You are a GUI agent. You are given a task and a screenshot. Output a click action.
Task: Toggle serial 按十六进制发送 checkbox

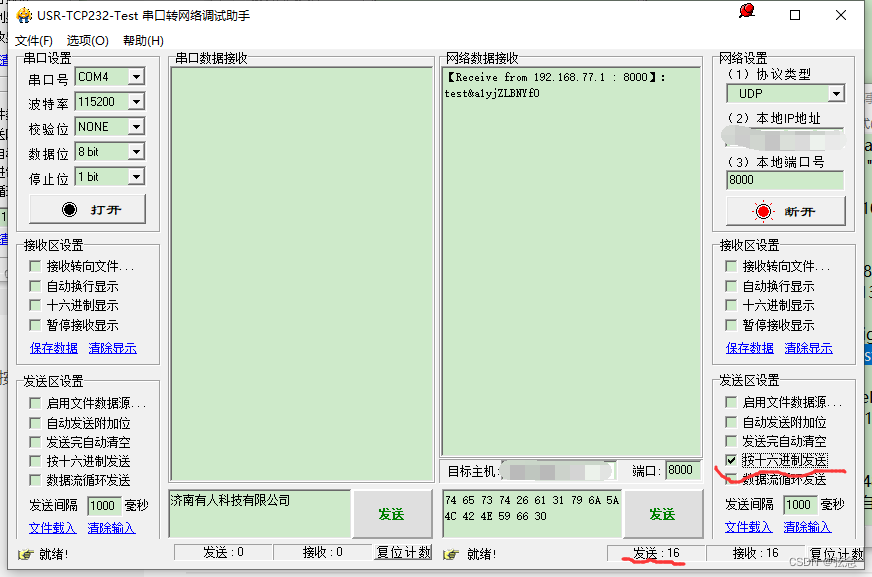click(35, 461)
